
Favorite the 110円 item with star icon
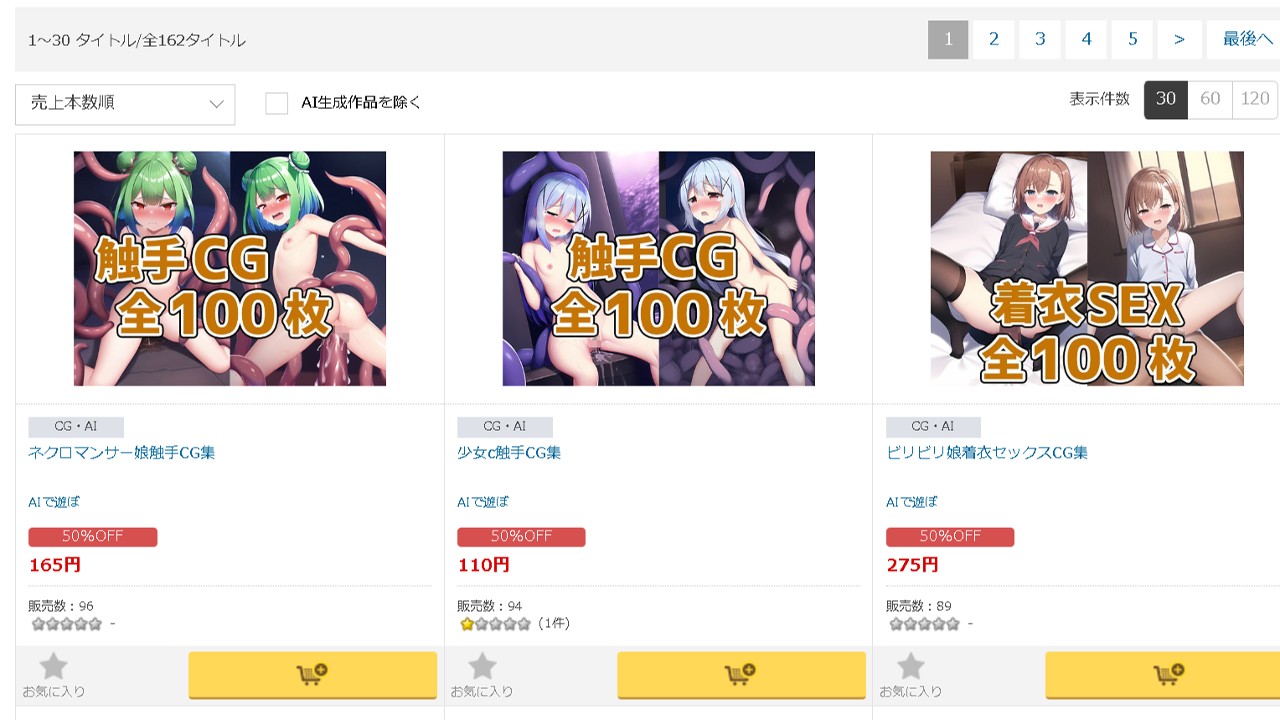(x=482, y=675)
